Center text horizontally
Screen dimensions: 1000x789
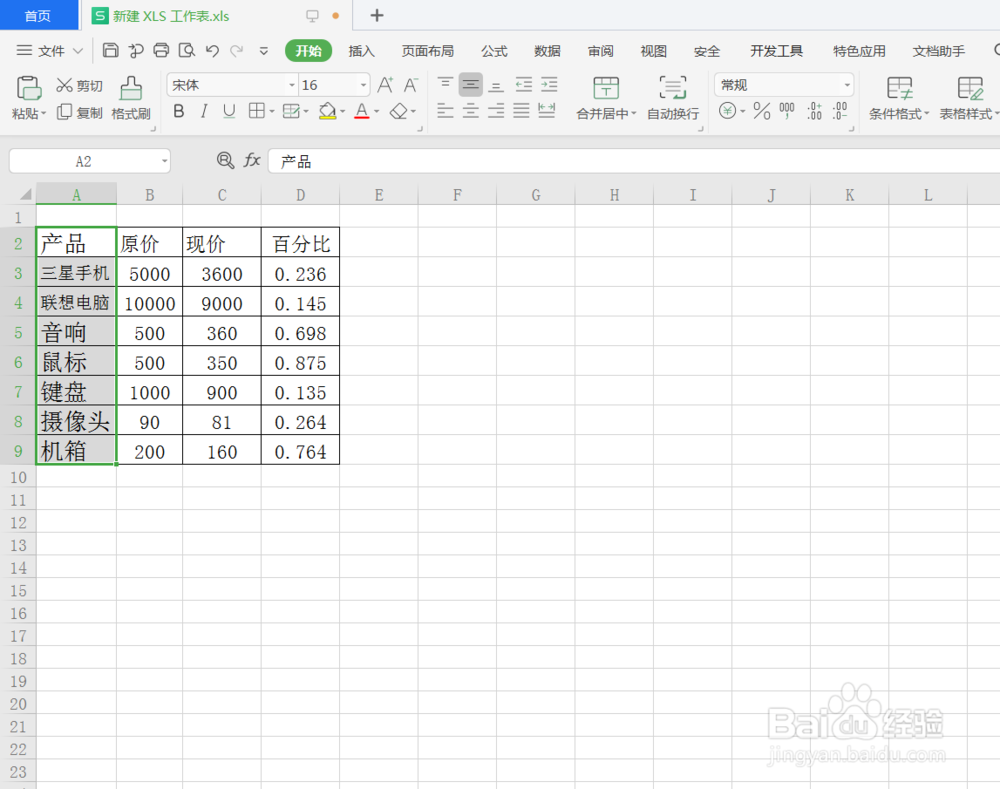coord(471,111)
